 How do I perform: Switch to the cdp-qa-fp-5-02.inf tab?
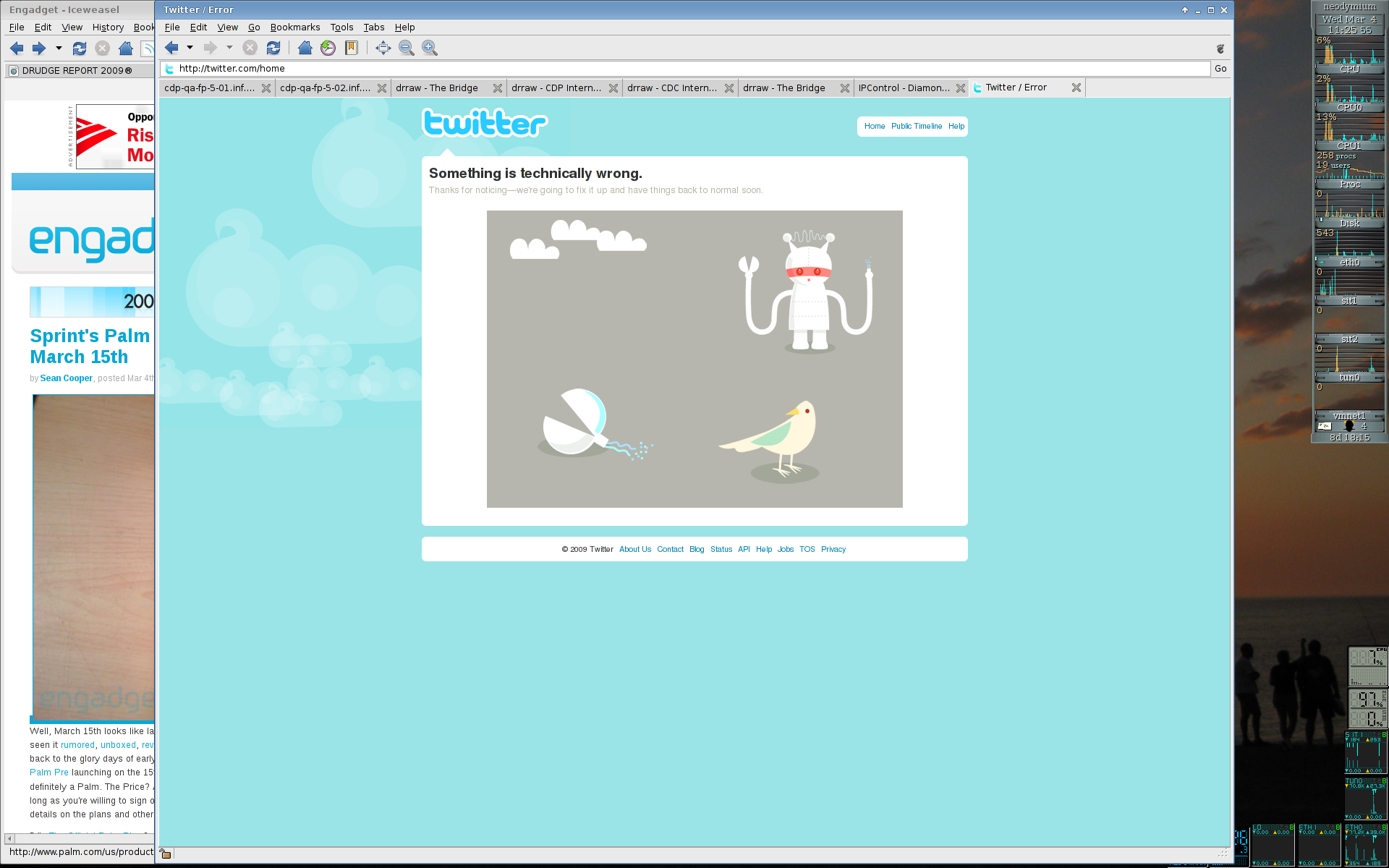point(326,88)
